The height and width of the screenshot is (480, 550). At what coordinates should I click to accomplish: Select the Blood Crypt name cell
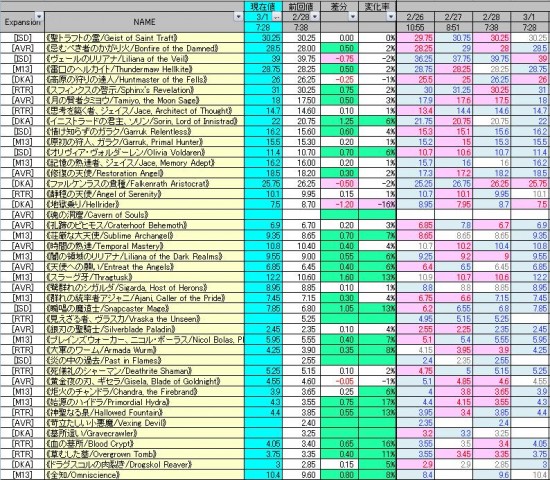[144, 444]
